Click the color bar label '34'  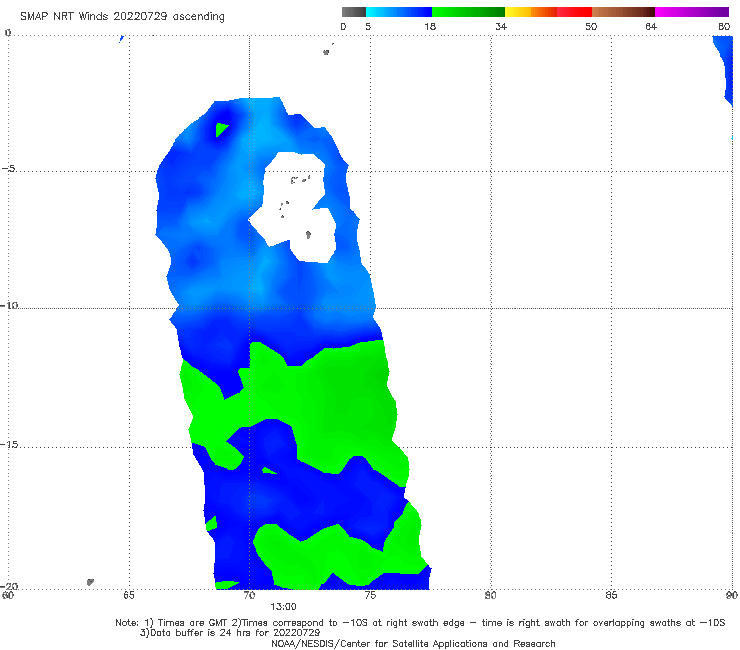click(x=501, y=26)
